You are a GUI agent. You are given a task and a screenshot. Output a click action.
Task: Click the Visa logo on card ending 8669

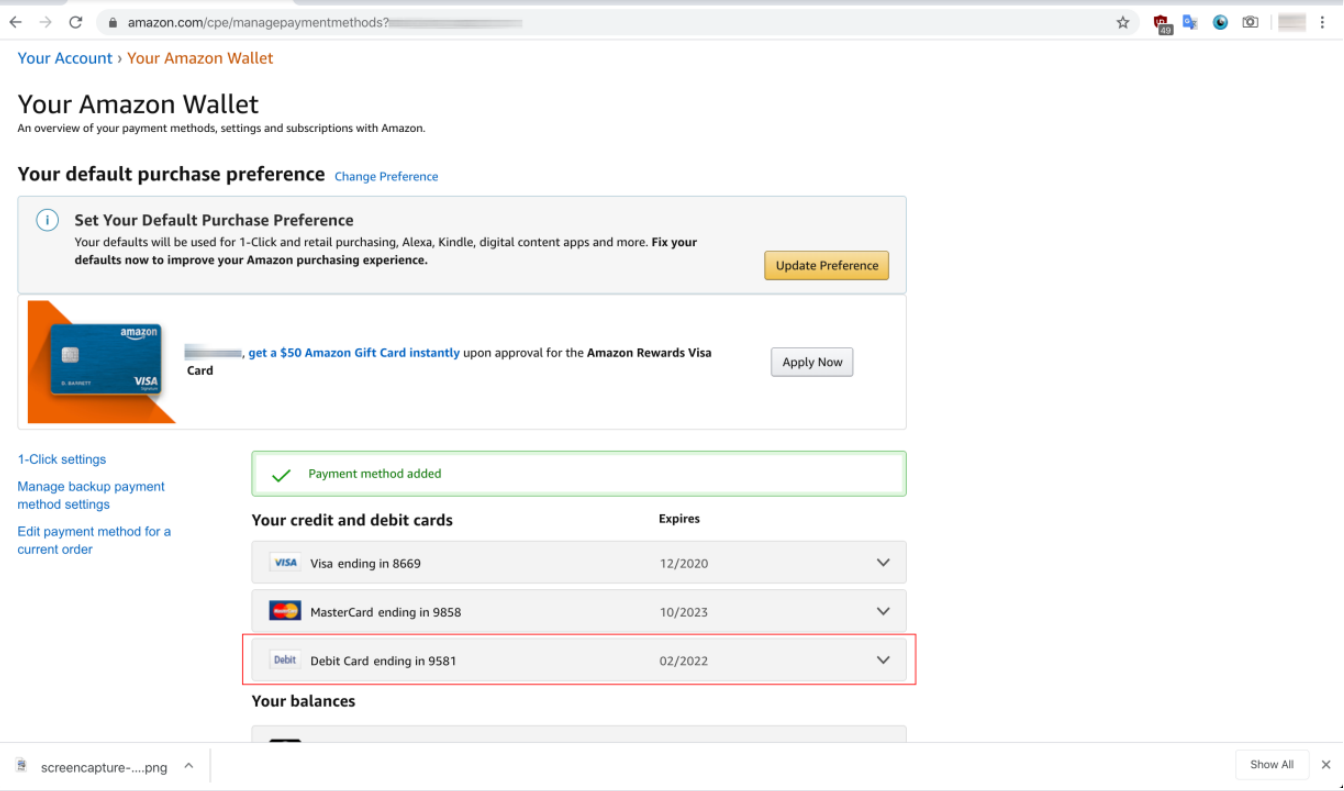[285, 563]
